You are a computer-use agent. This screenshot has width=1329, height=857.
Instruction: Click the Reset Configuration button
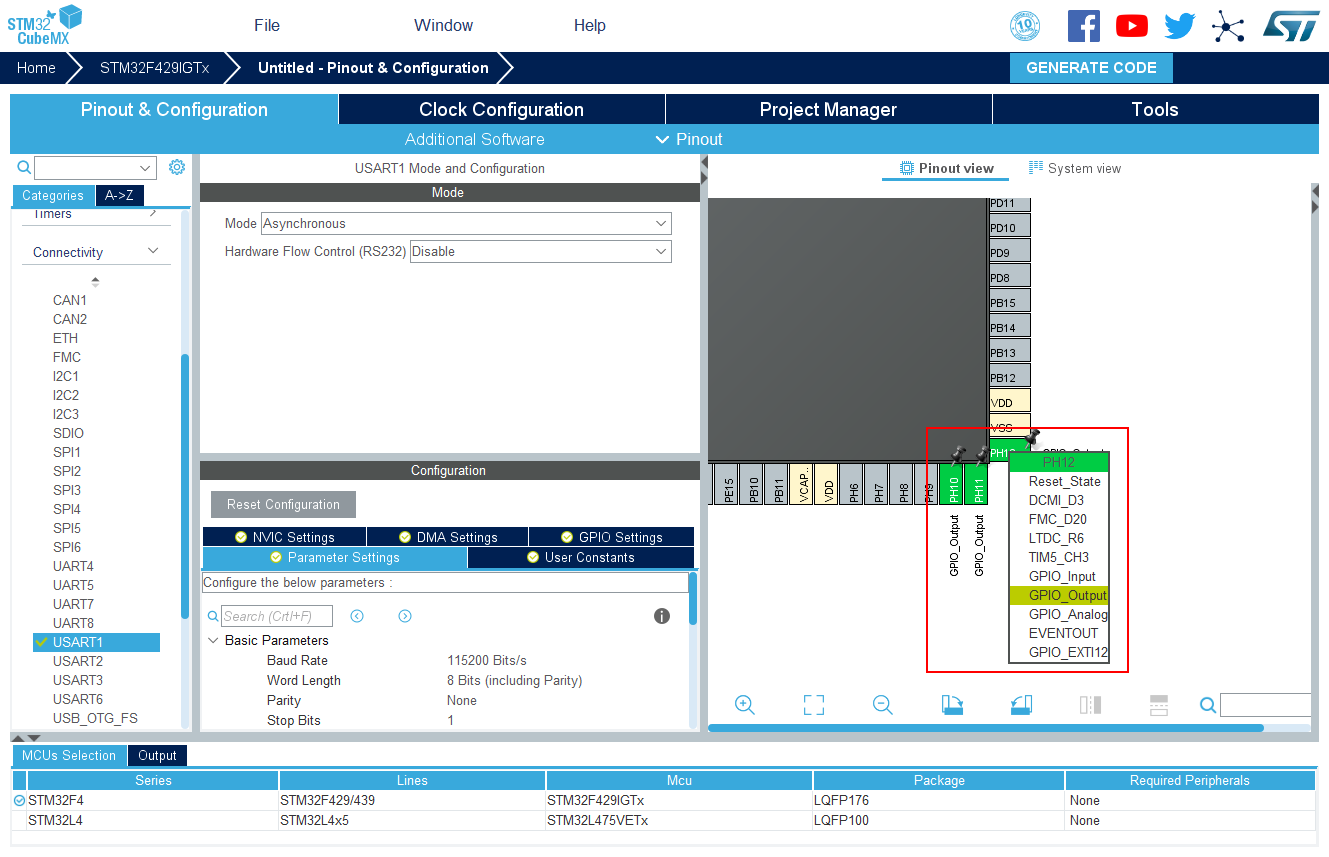pos(283,504)
